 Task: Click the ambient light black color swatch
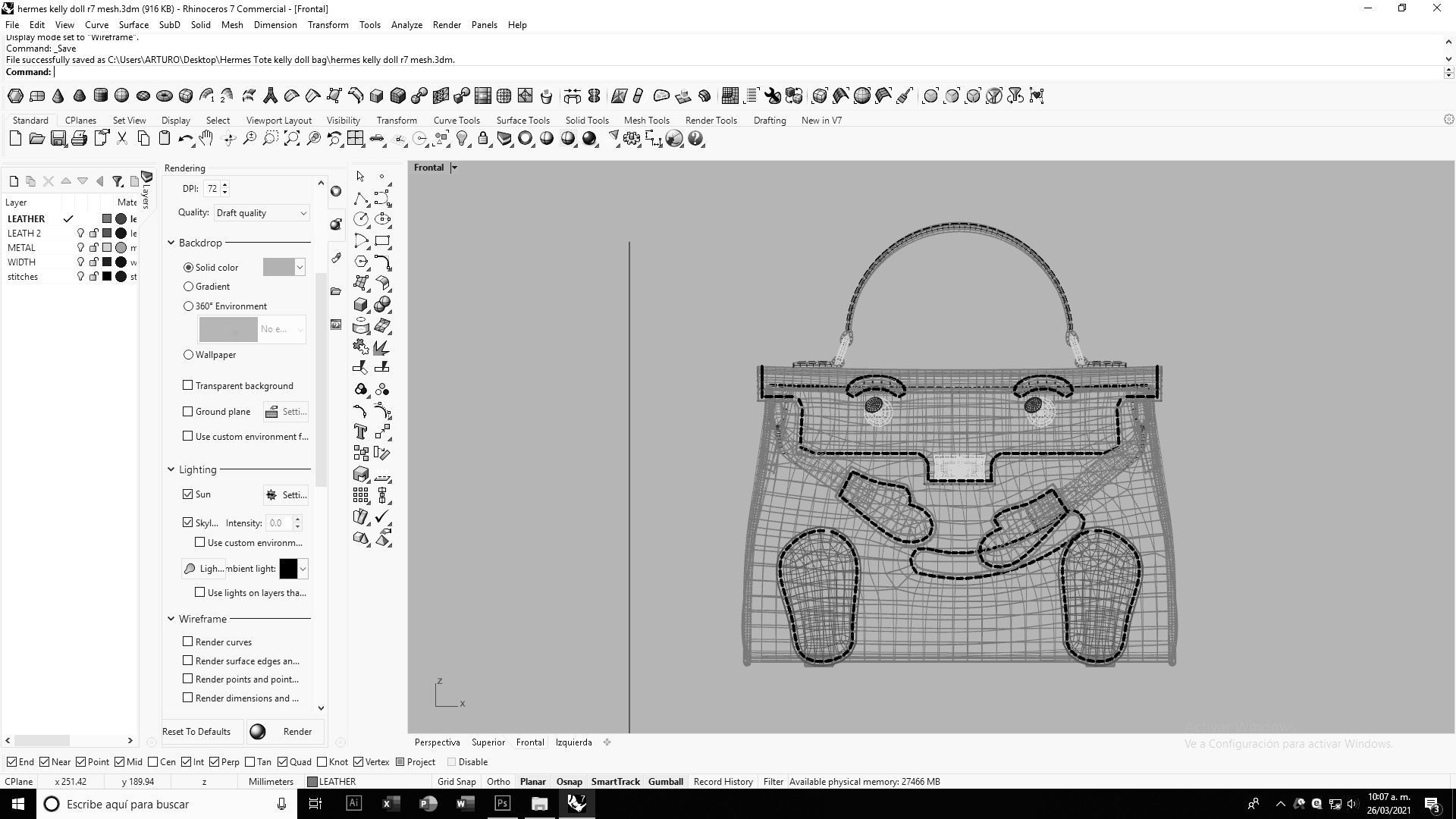pos(288,569)
